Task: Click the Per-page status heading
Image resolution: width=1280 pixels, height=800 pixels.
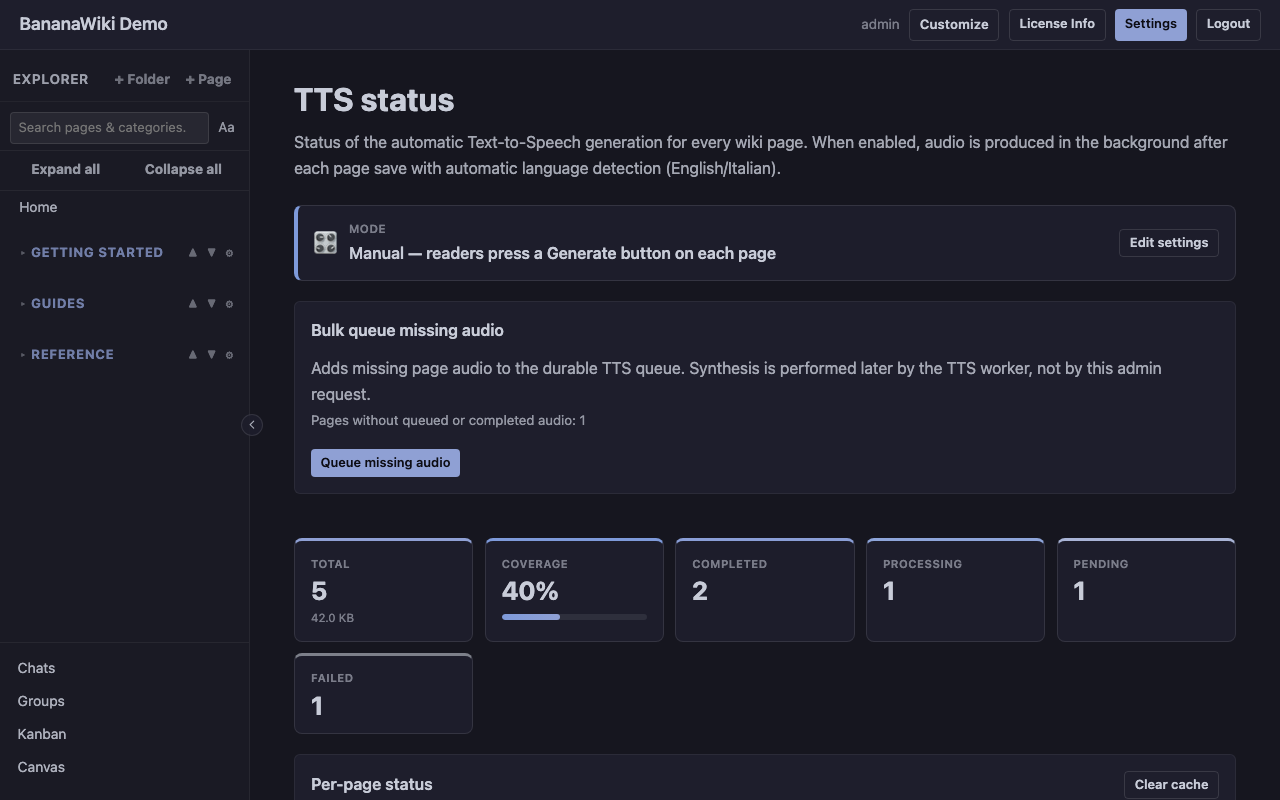Action: pos(372,785)
